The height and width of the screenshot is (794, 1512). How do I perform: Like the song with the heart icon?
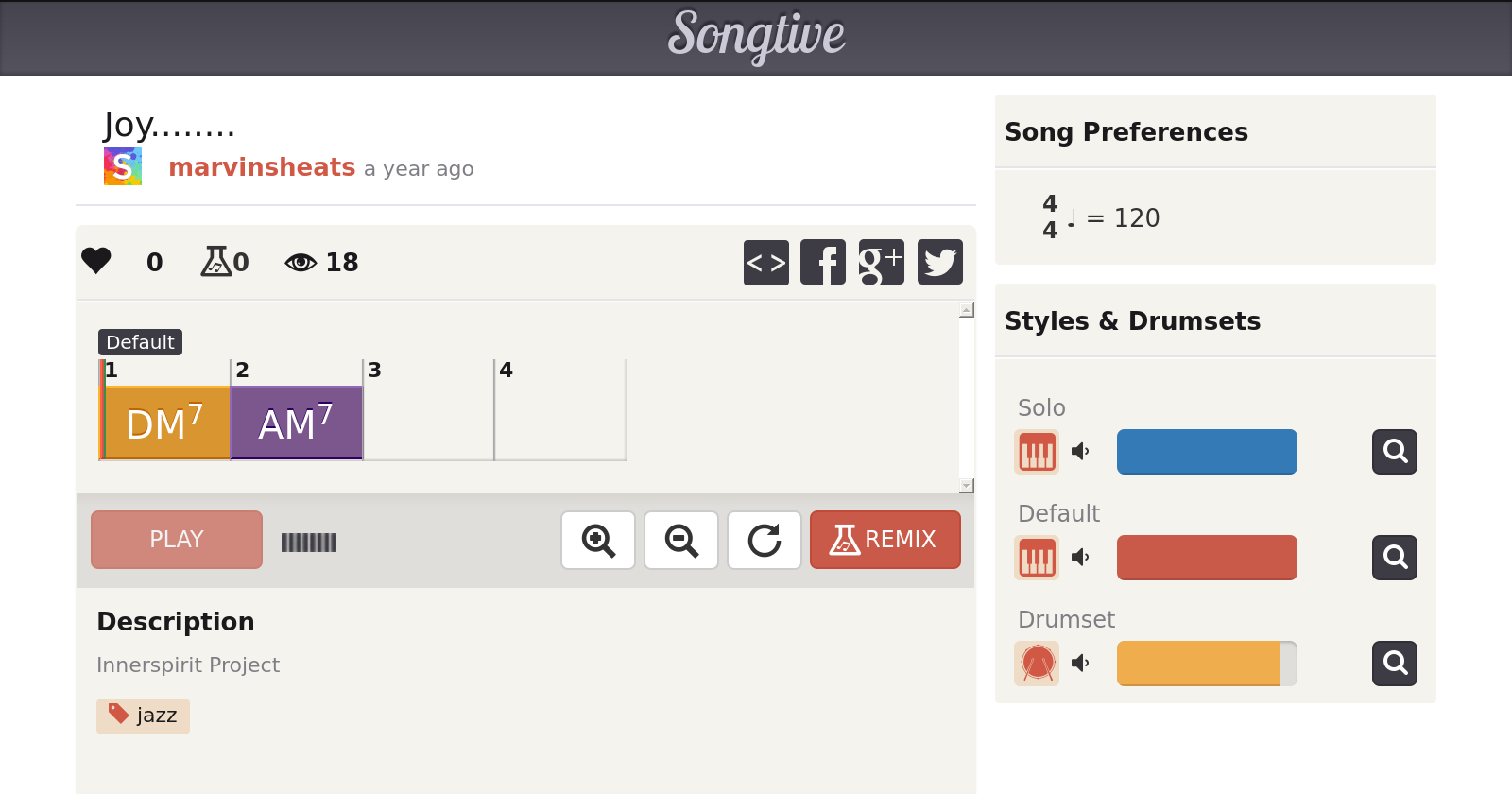(96, 261)
